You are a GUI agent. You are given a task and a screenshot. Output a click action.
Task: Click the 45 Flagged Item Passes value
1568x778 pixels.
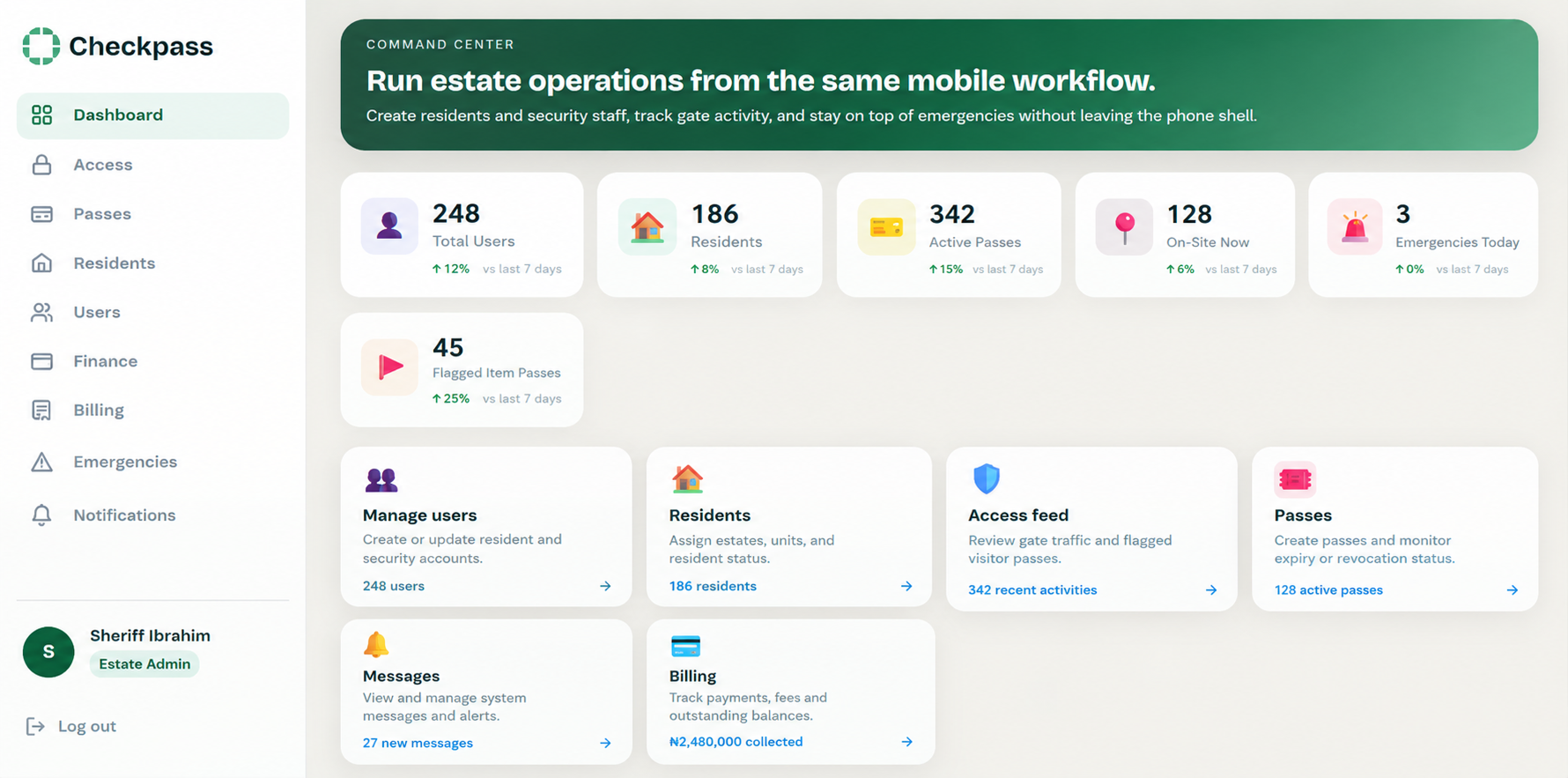pos(448,347)
